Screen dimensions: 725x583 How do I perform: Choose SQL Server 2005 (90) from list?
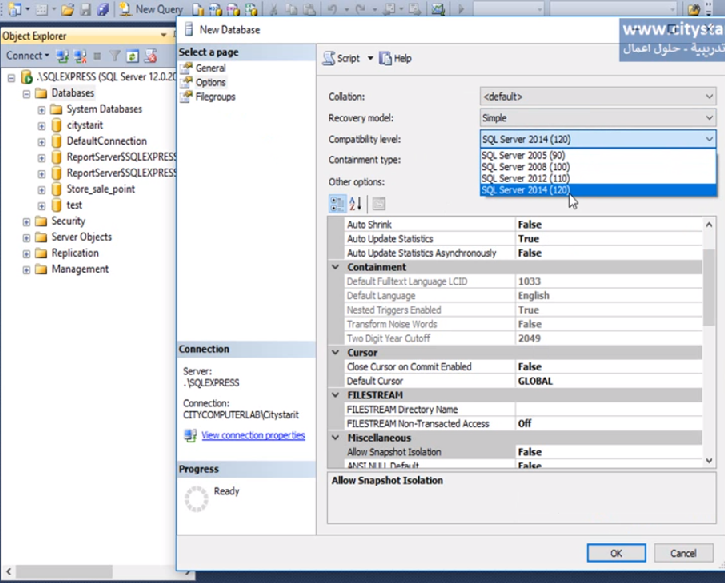598,155
